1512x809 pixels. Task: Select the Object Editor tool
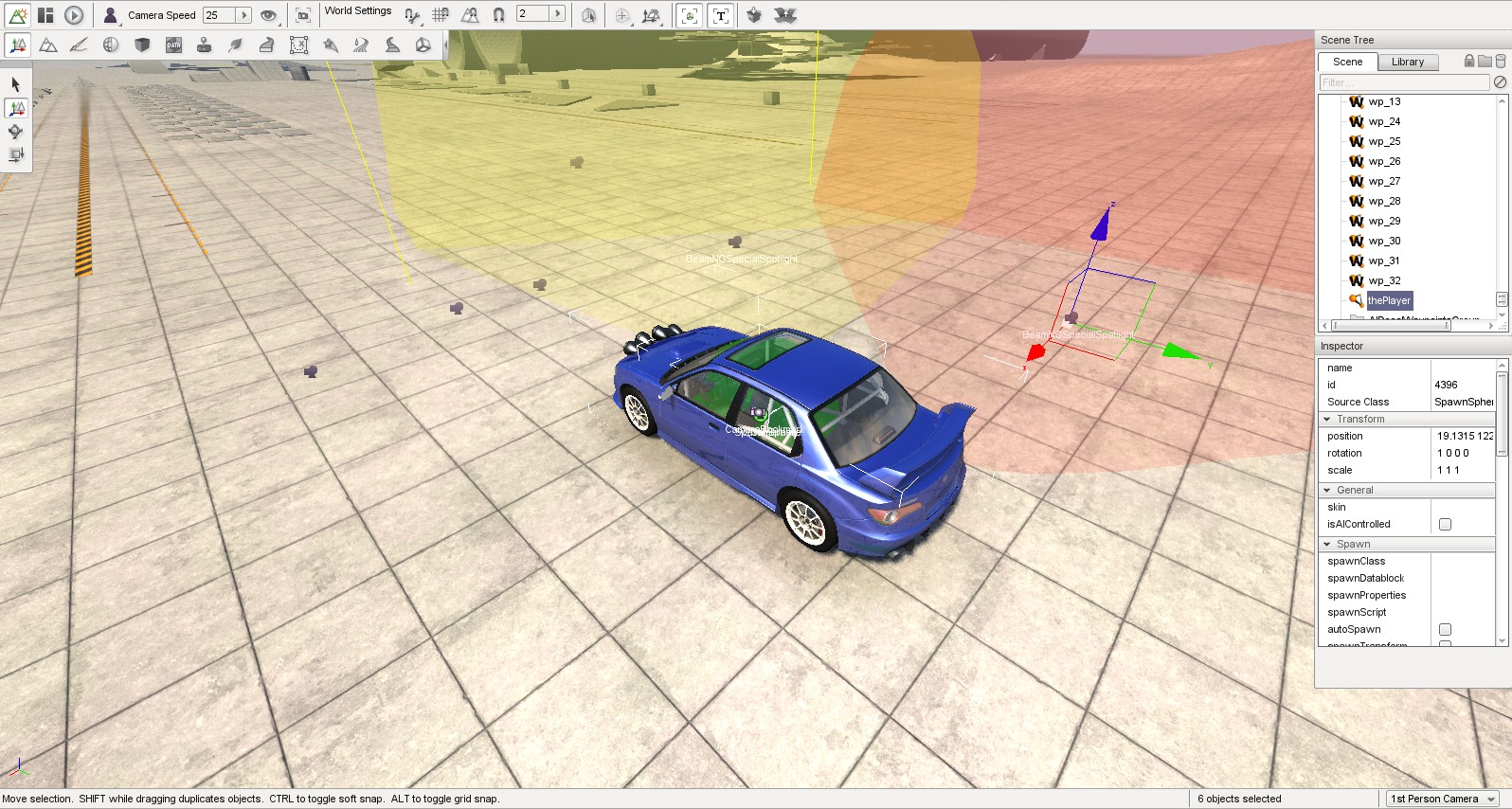point(17,45)
